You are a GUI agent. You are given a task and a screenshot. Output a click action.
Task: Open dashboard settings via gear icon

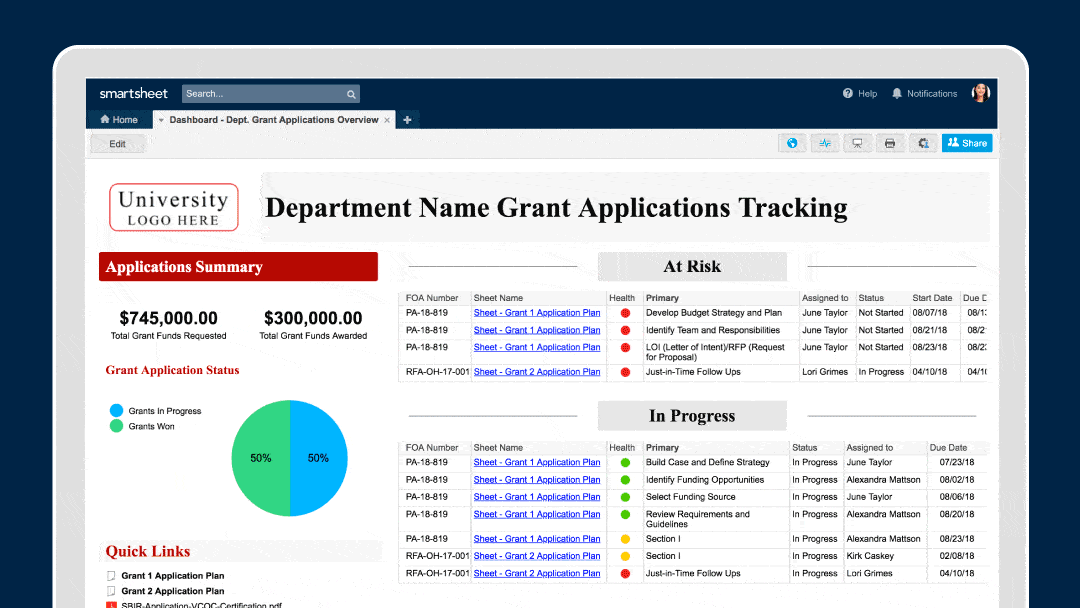tap(922, 143)
